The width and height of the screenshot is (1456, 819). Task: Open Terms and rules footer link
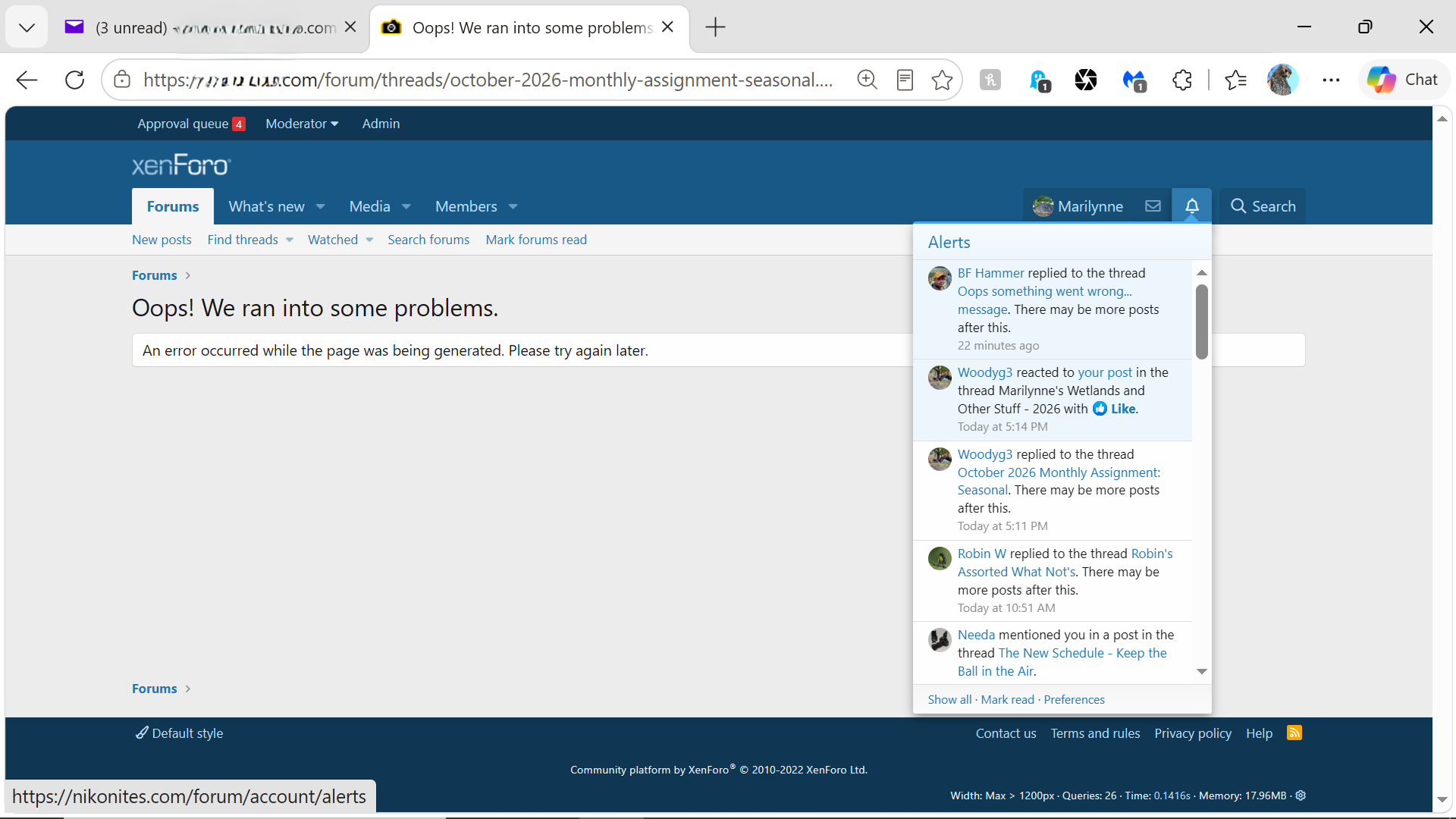[x=1095, y=733]
